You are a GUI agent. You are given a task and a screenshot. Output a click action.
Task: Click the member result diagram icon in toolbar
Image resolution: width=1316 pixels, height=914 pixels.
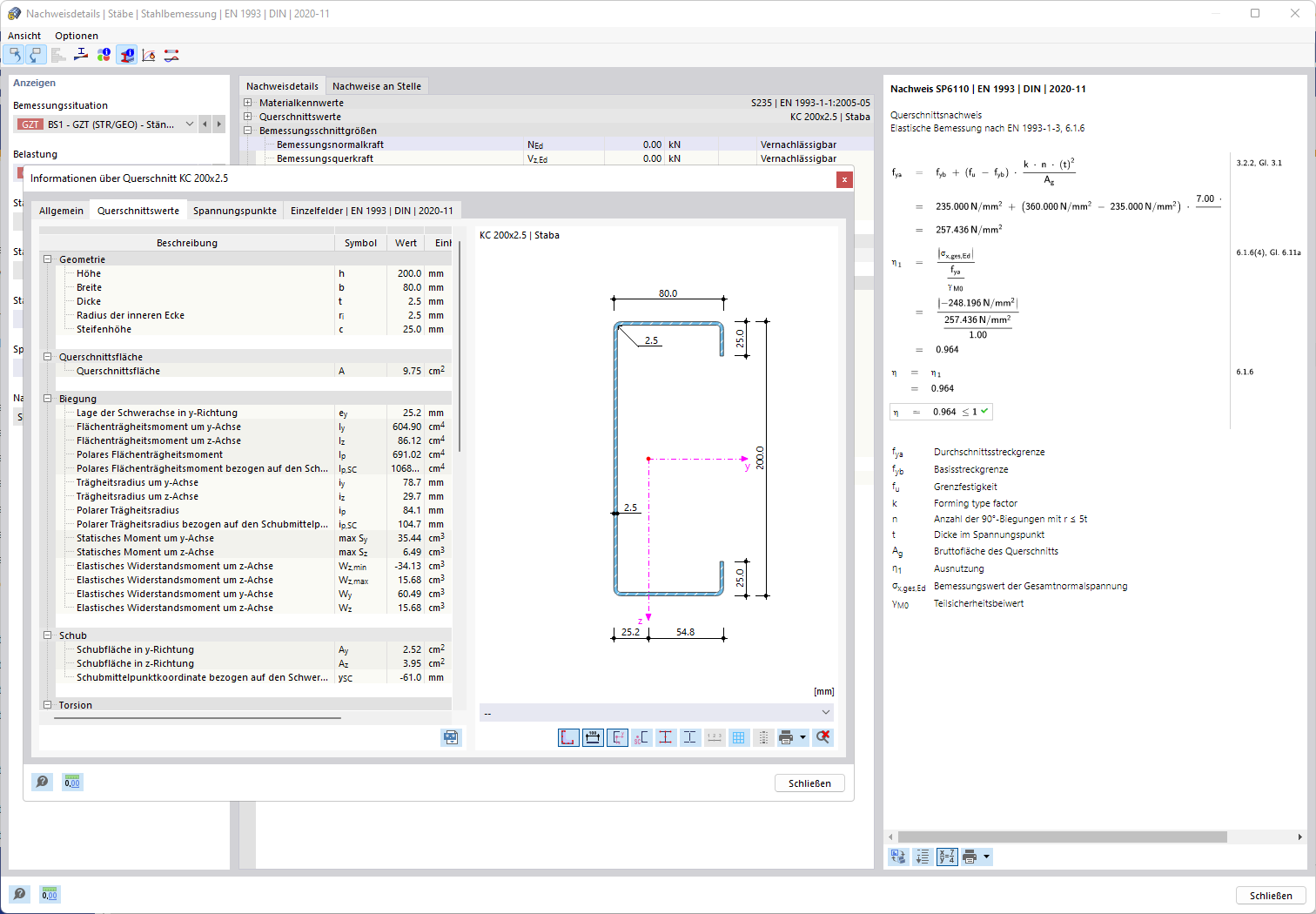[x=171, y=55]
